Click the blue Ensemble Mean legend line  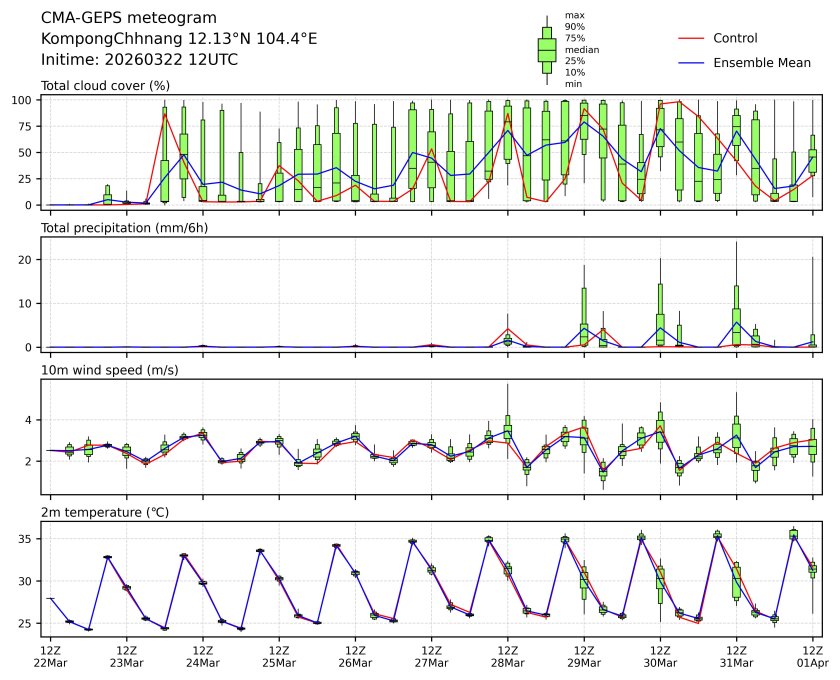[x=692, y=62]
